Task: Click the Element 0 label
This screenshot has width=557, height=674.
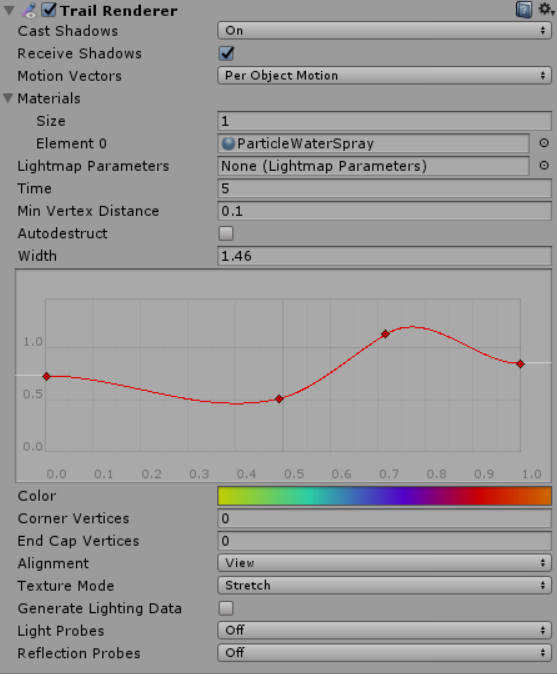Action: [x=71, y=144]
